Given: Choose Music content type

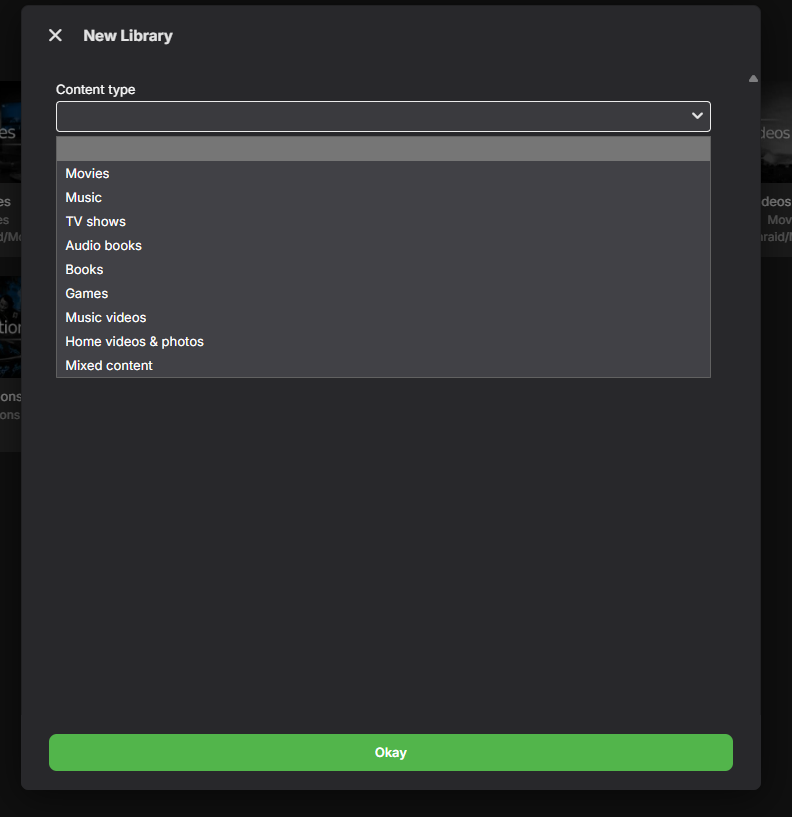Looking at the screenshot, I should point(383,197).
